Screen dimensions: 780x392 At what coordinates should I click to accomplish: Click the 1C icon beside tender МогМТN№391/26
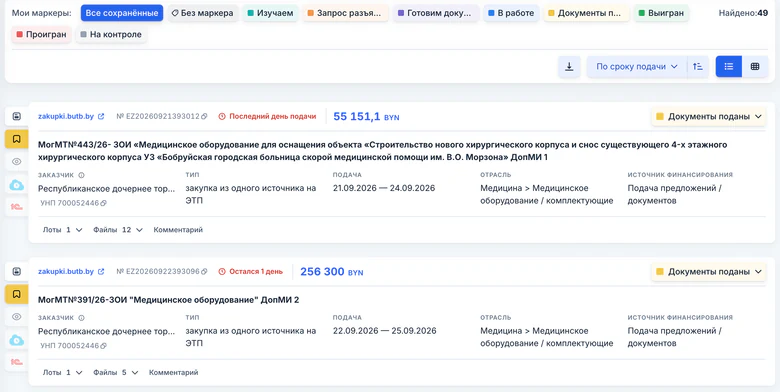click(17, 363)
